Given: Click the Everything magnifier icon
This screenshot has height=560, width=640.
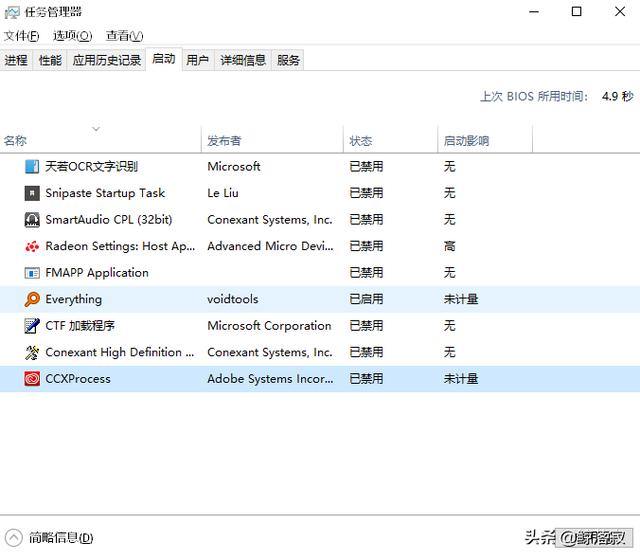Looking at the screenshot, I should 32,299.
